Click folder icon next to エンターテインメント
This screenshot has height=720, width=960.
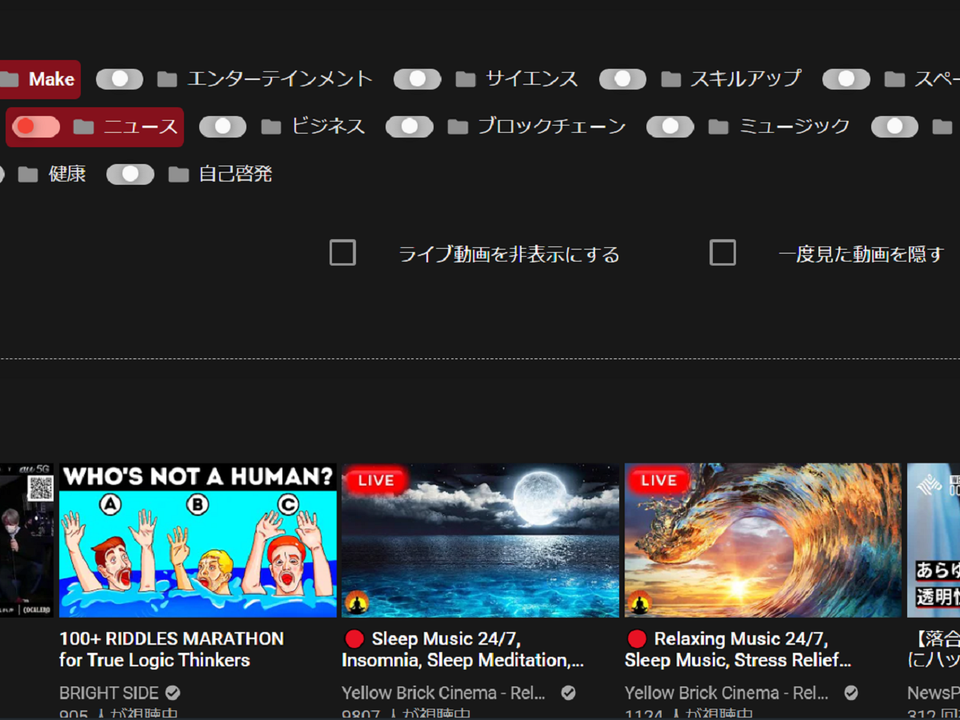point(167,79)
